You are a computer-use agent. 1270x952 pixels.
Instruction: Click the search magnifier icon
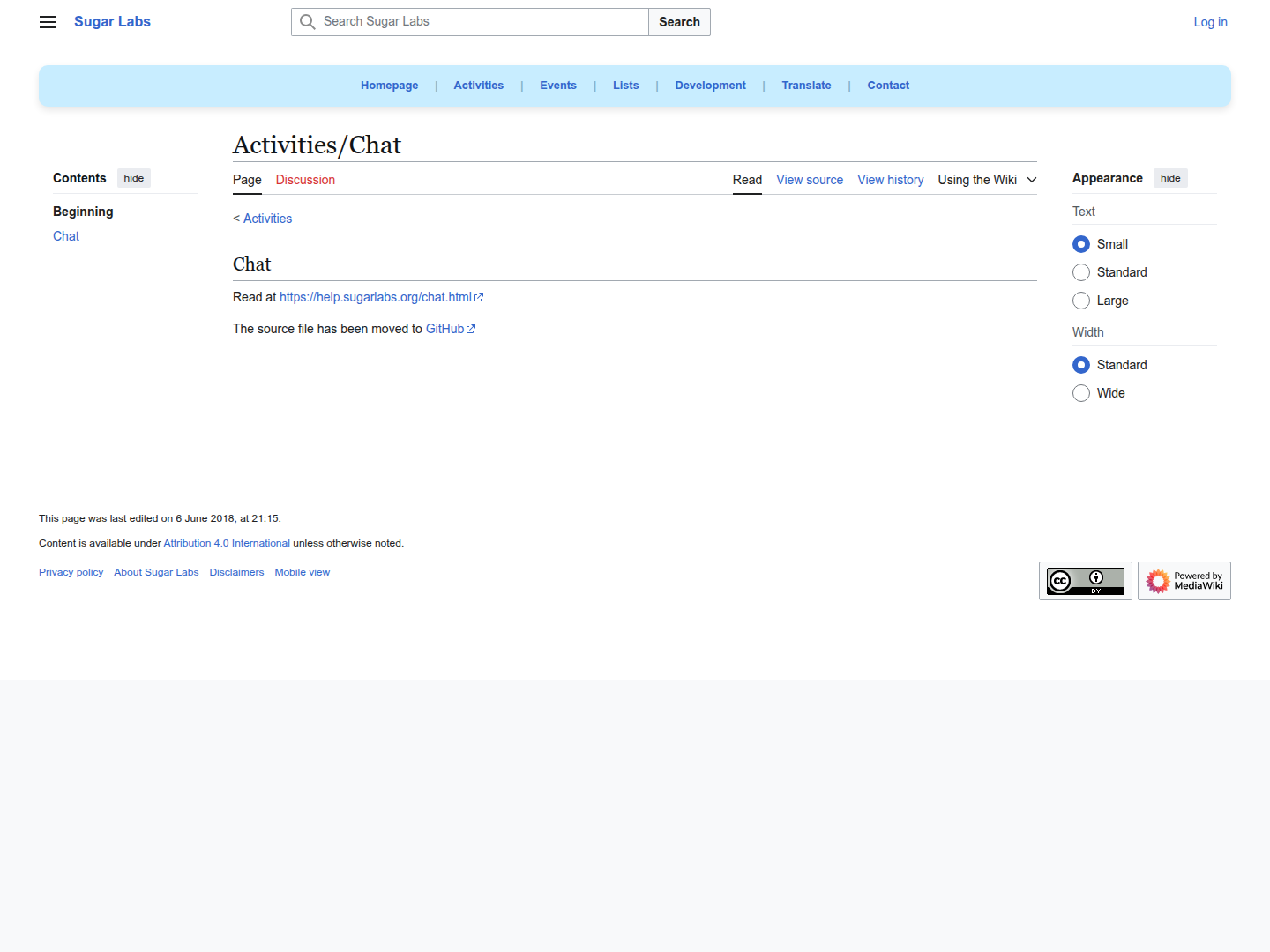(x=308, y=22)
